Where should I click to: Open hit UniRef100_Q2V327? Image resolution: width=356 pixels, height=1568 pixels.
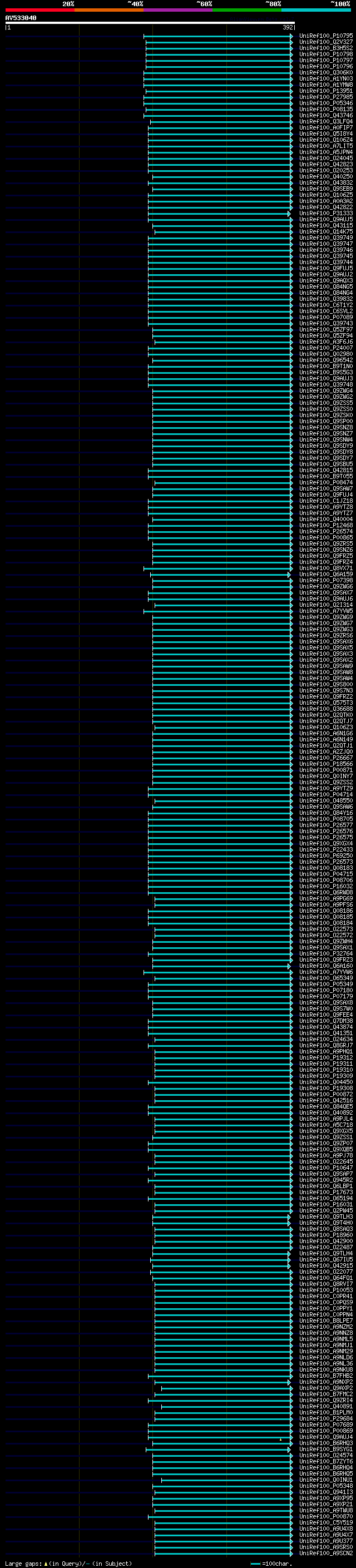[326, 42]
